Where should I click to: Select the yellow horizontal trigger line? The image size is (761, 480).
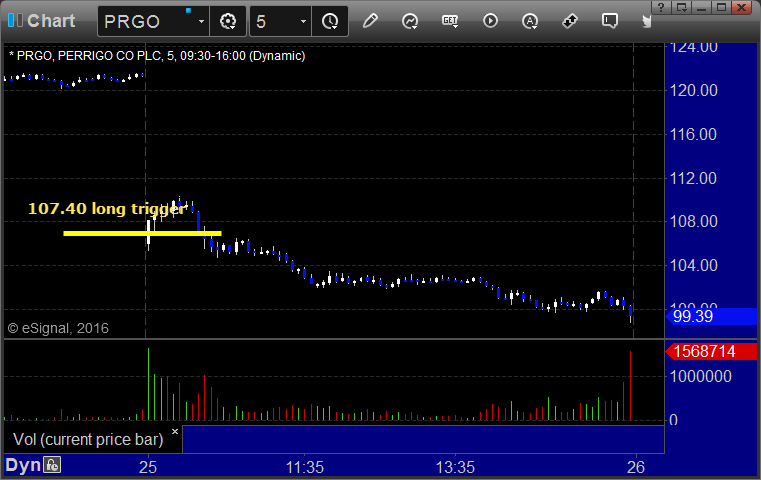pos(142,233)
